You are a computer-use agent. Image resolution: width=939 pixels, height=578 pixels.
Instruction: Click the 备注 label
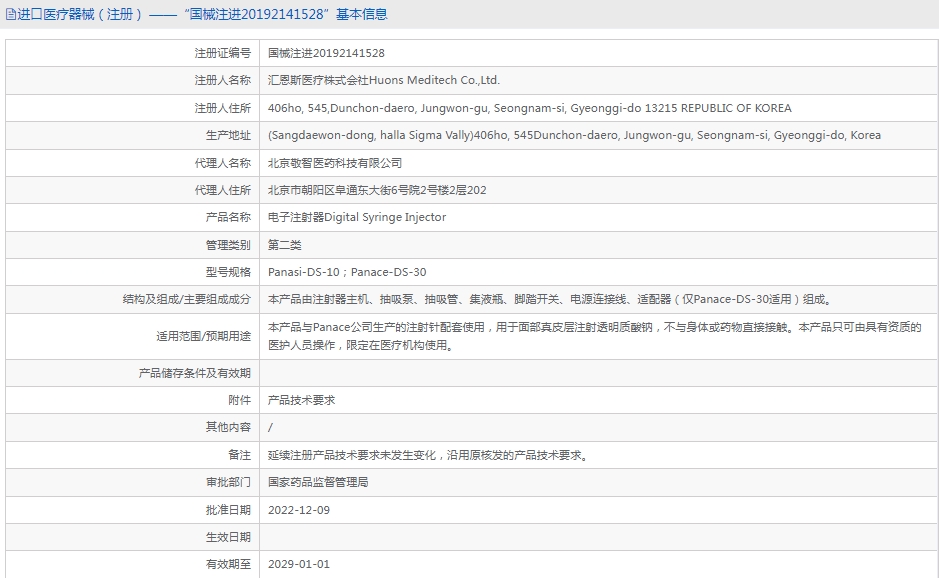coord(240,455)
